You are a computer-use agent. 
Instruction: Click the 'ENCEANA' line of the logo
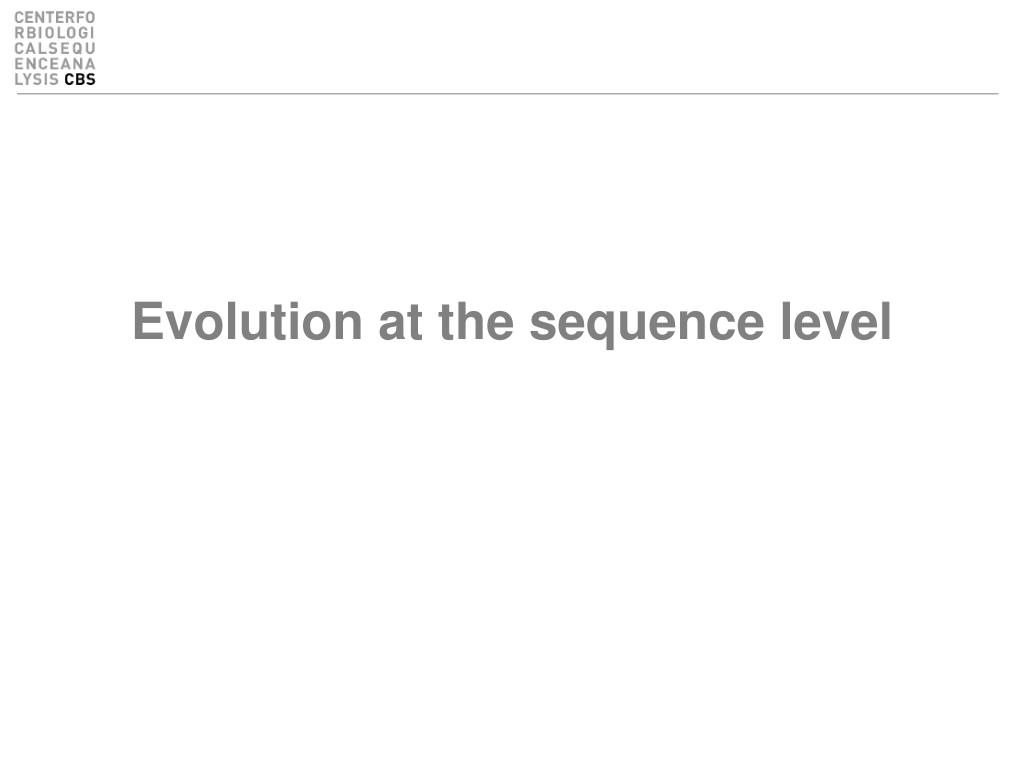55,64
